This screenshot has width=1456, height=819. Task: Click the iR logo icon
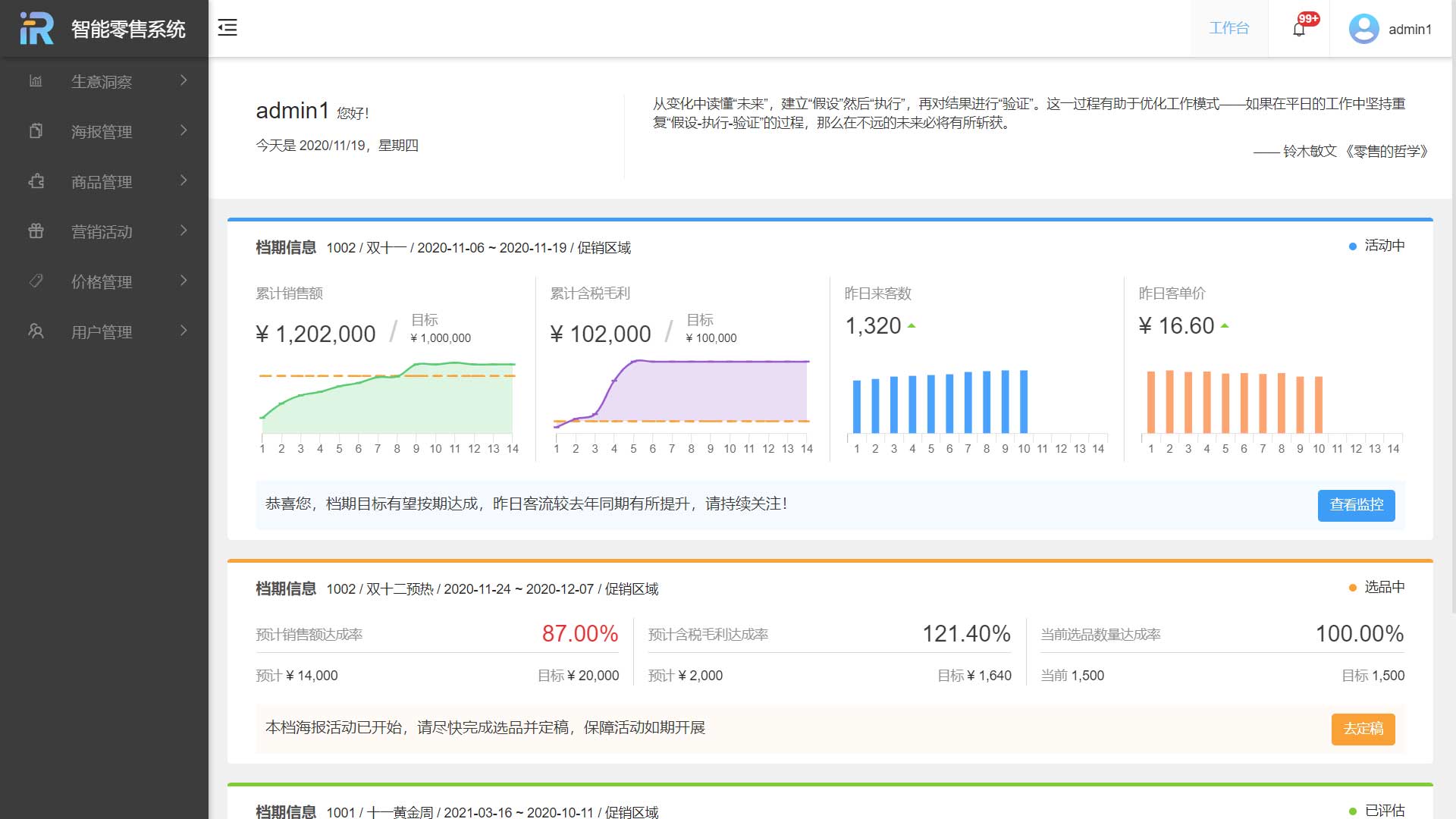click(36, 29)
